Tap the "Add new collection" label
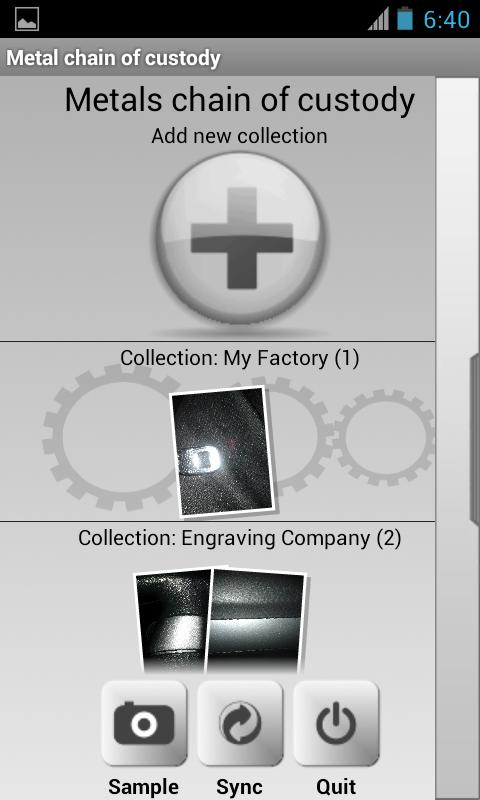Screen dimensions: 480x800 click(239, 136)
